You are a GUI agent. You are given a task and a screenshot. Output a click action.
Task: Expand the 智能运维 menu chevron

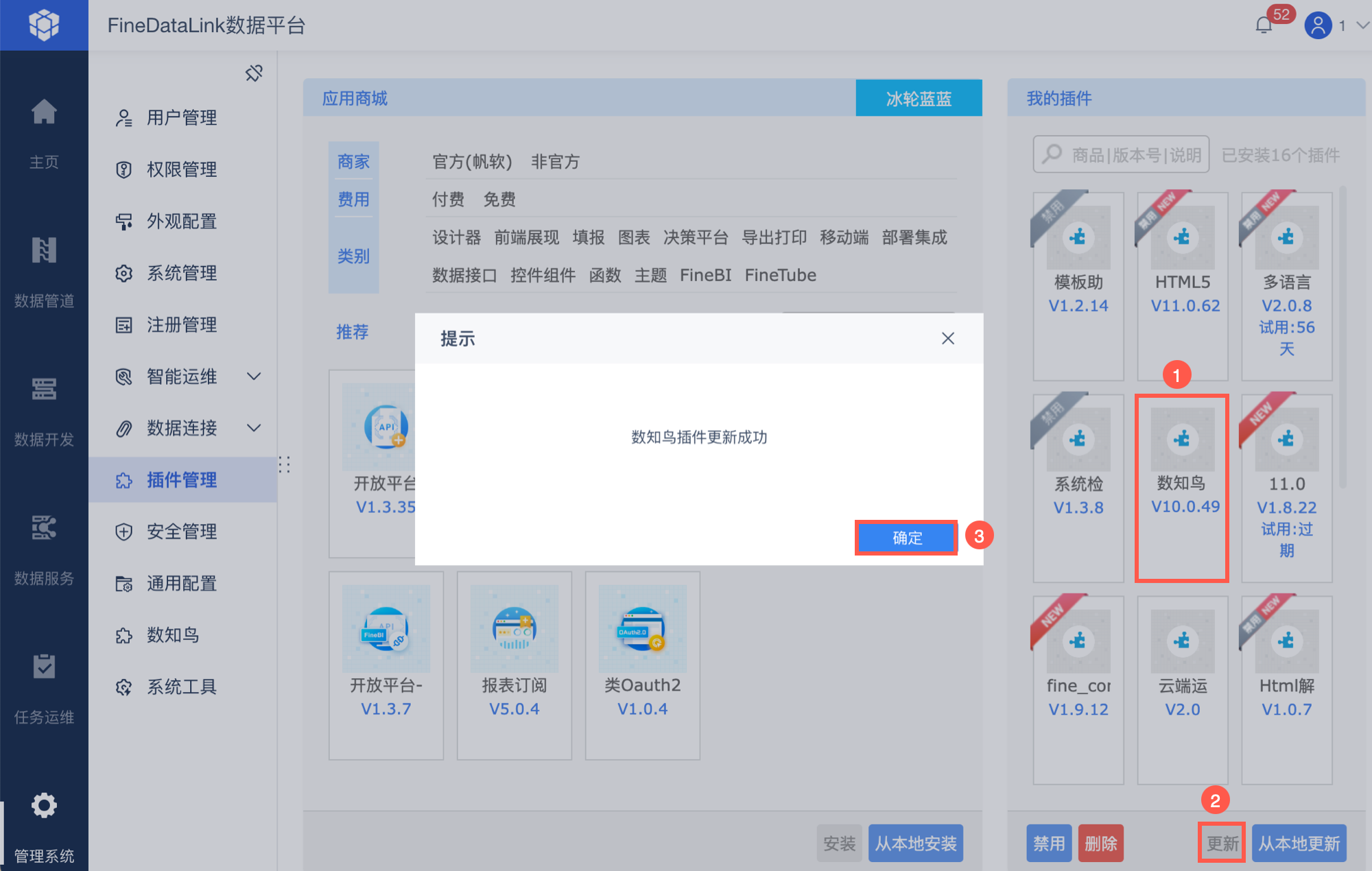254,377
